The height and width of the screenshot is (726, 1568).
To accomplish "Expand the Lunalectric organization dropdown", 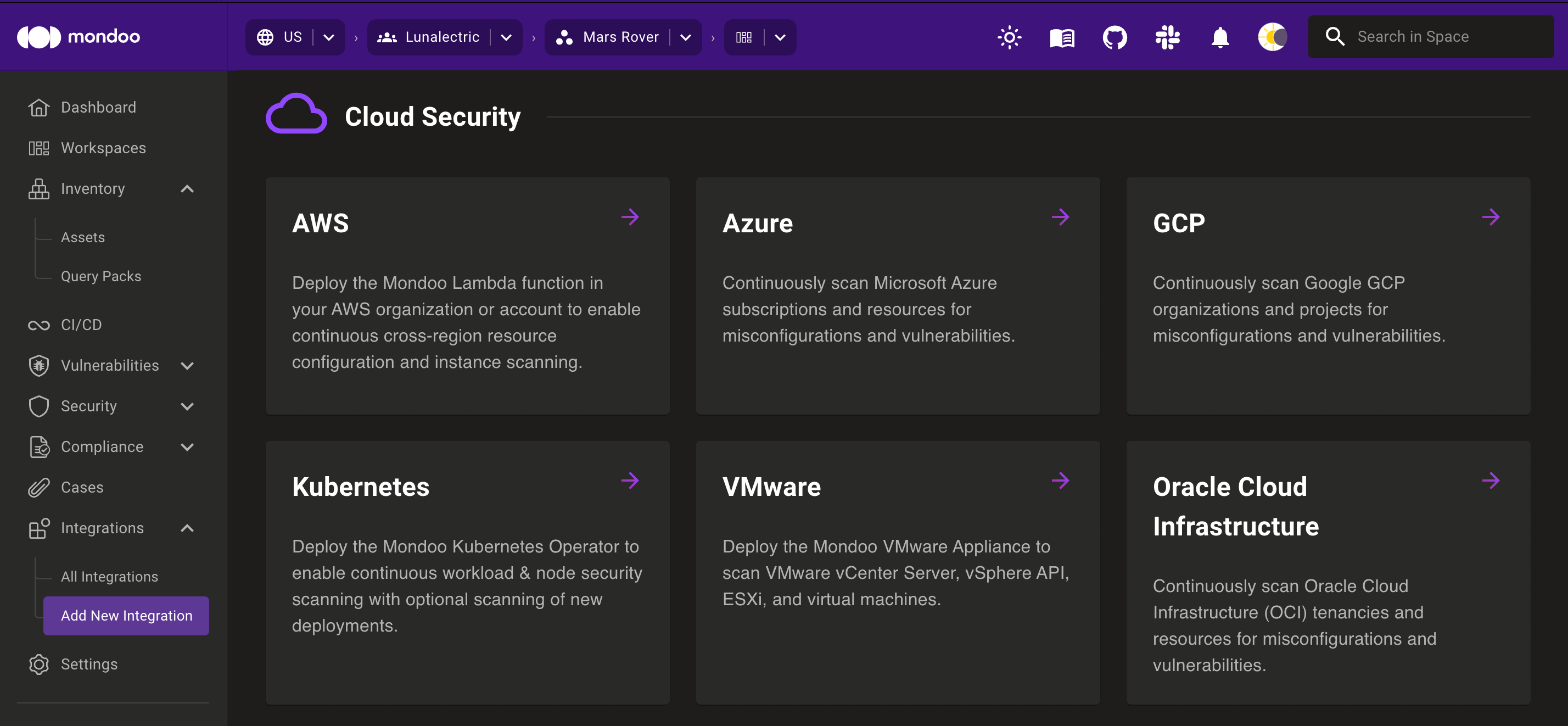I will click(x=506, y=37).
